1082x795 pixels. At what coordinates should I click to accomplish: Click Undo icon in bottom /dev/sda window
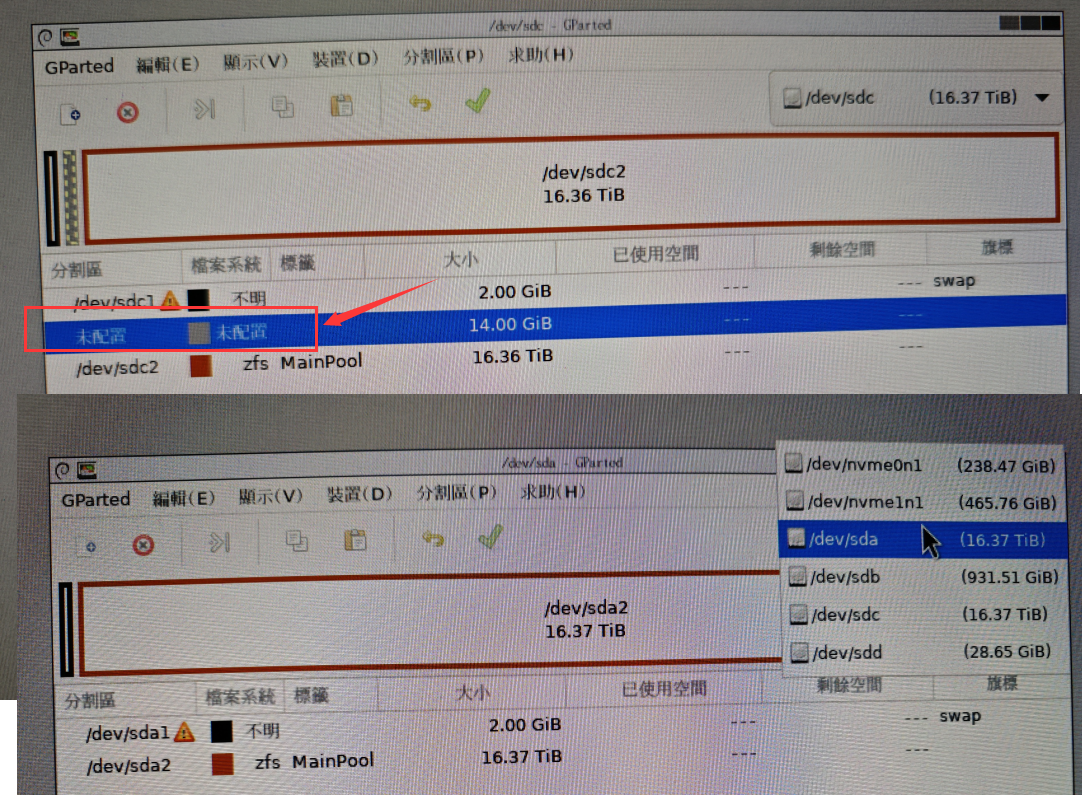pos(433,538)
